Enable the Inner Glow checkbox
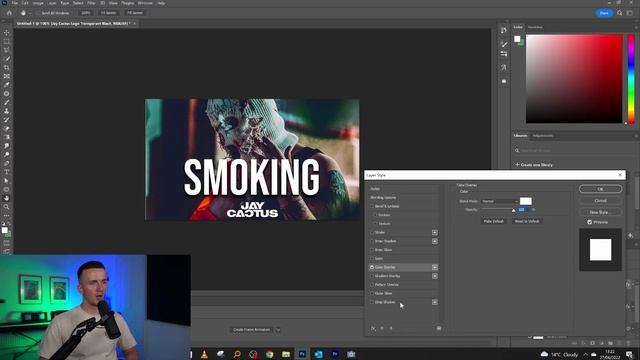This screenshot has width=640, height=360. 372,250
